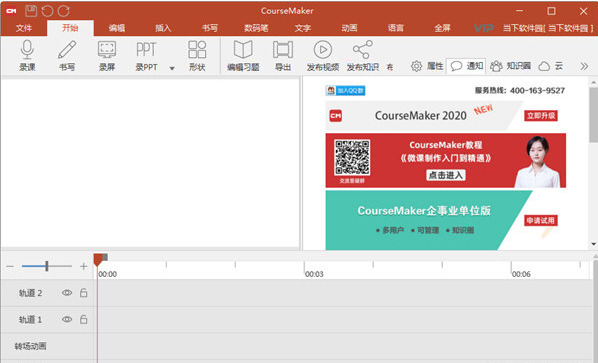
Task: Select the 书写 pencil tool
Action: 67,55
